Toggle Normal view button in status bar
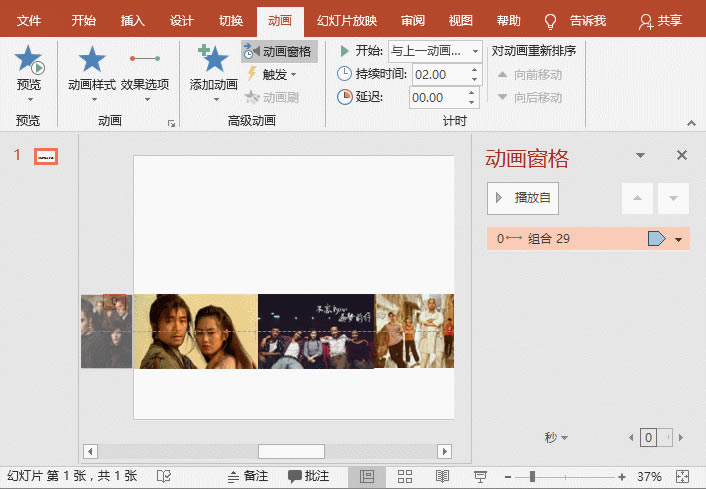Viewport: 706px width, 489px height. [x=367, y=476]
